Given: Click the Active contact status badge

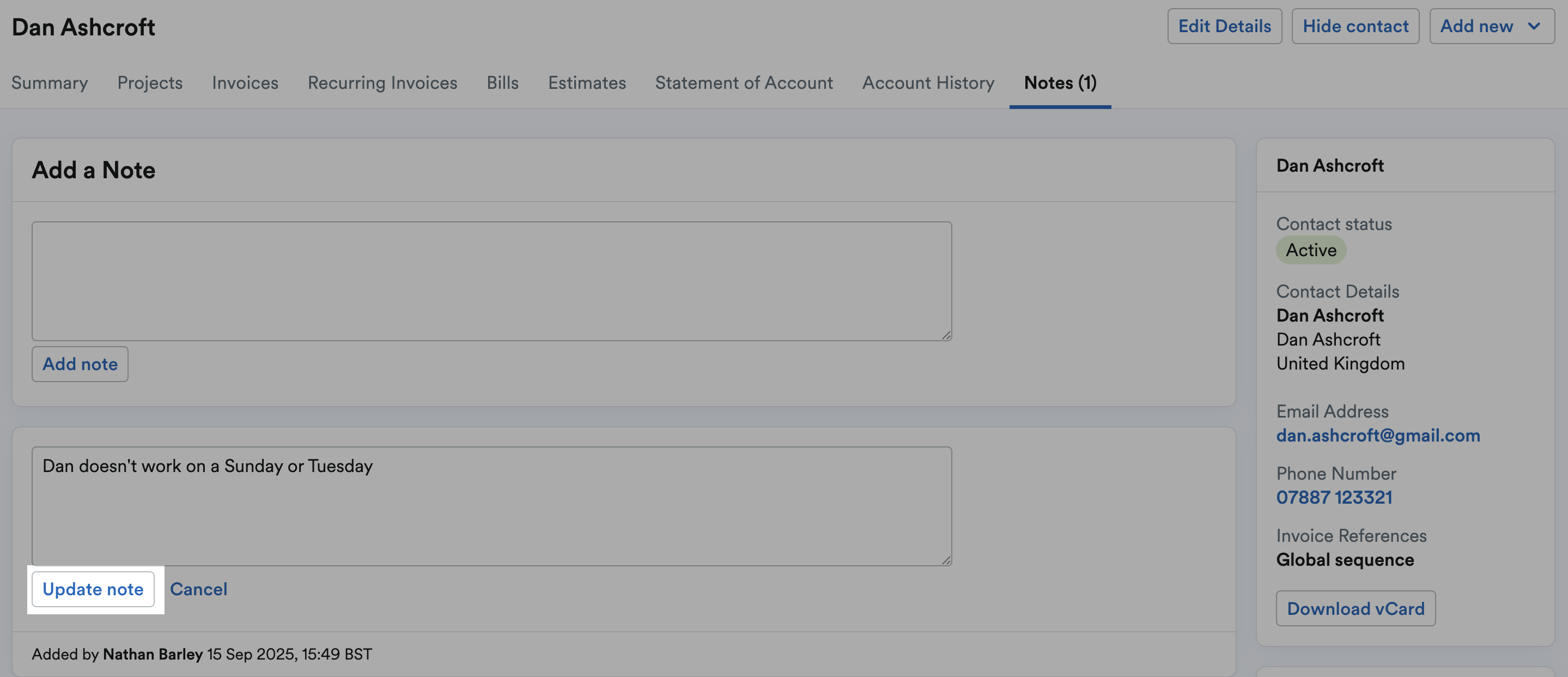Looking at the screenshot, I should 1311,250.
